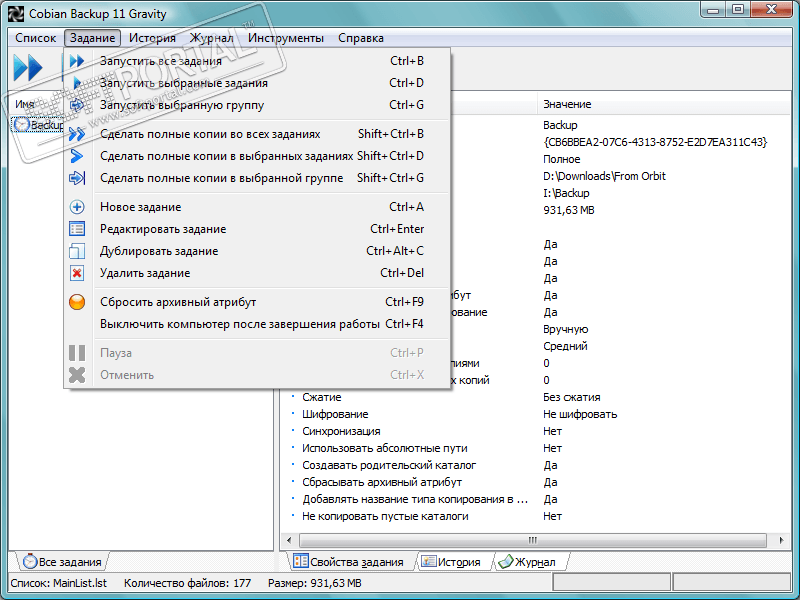Click the horizontal scrollbar left arrow
The height and width of the screenshot is (600, 800).
[x=289, y=540]
